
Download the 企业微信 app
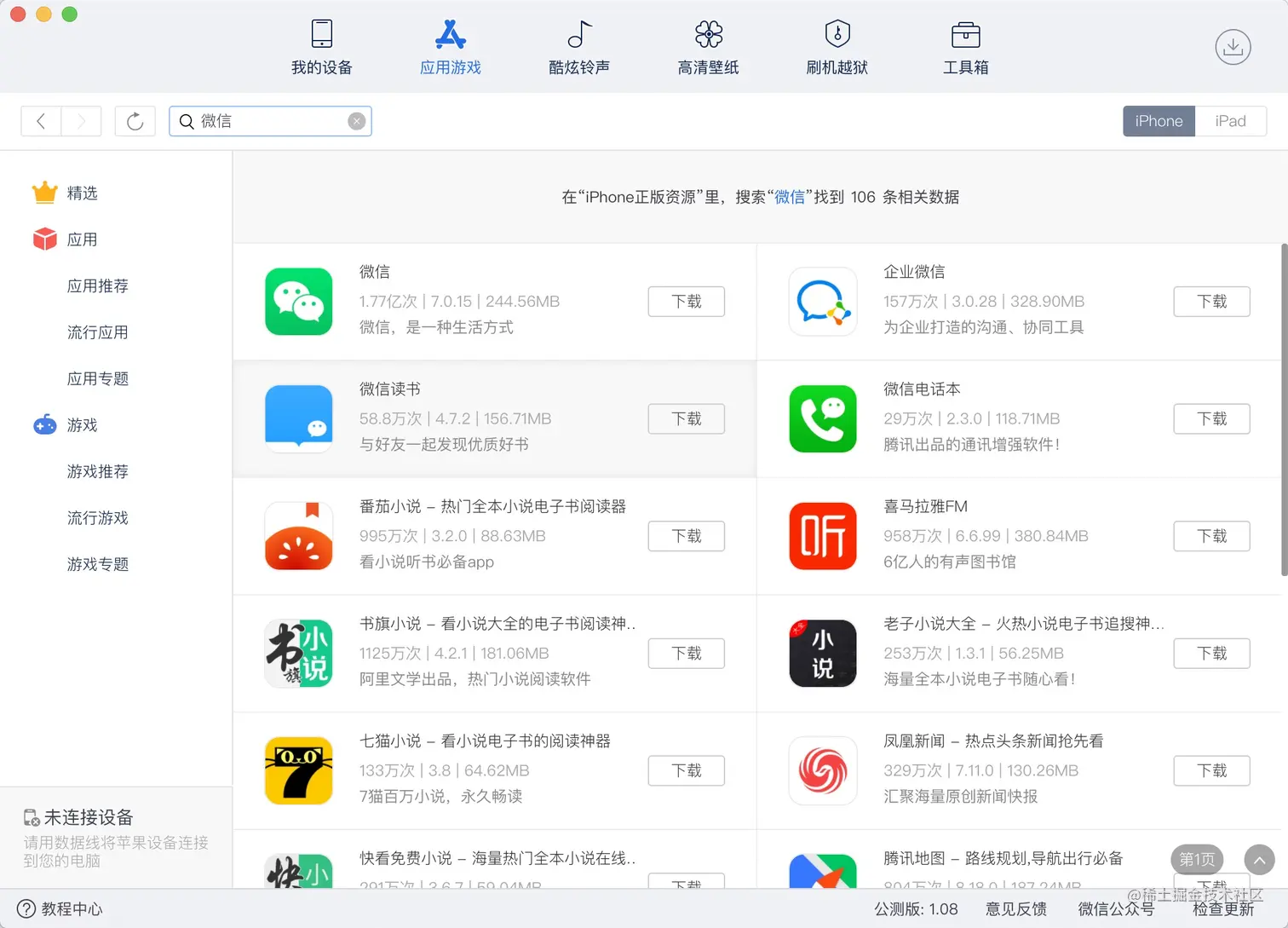pos(1211,302)
